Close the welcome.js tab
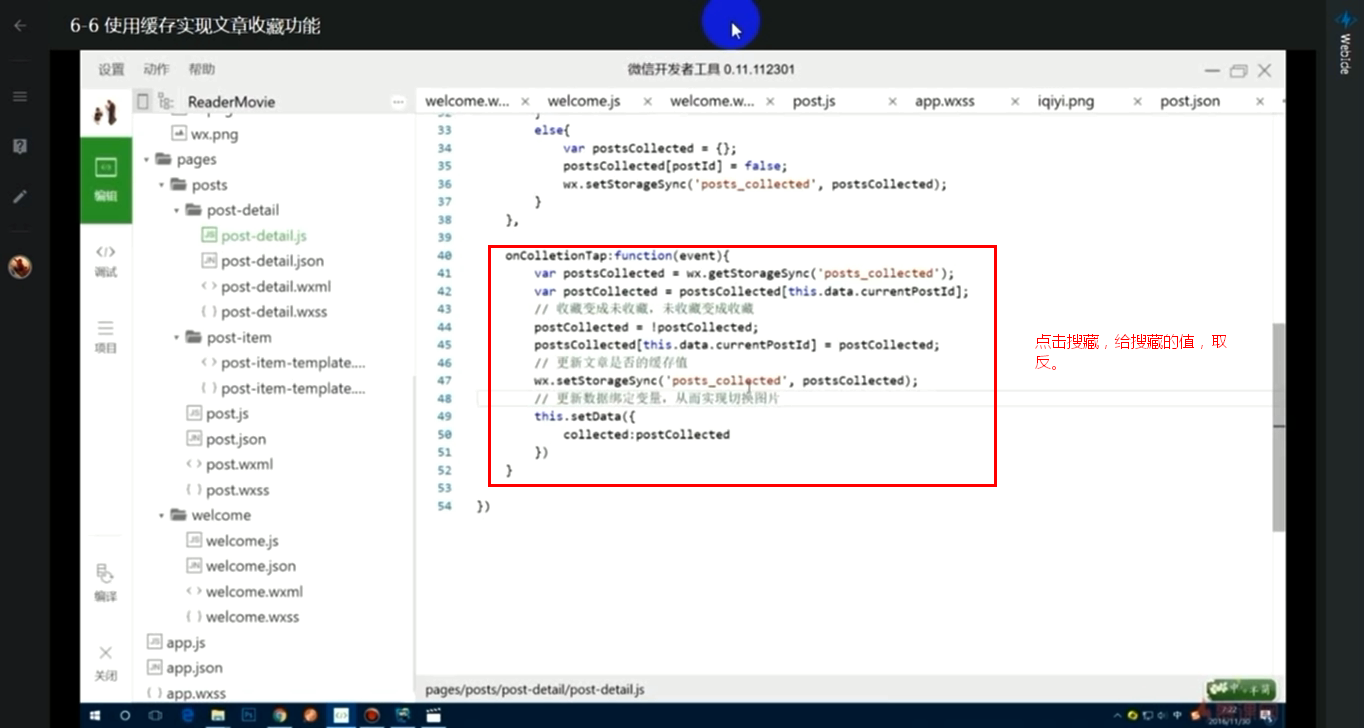The width and height of the screenshot is (1364, 728). [x=648, y=102]
